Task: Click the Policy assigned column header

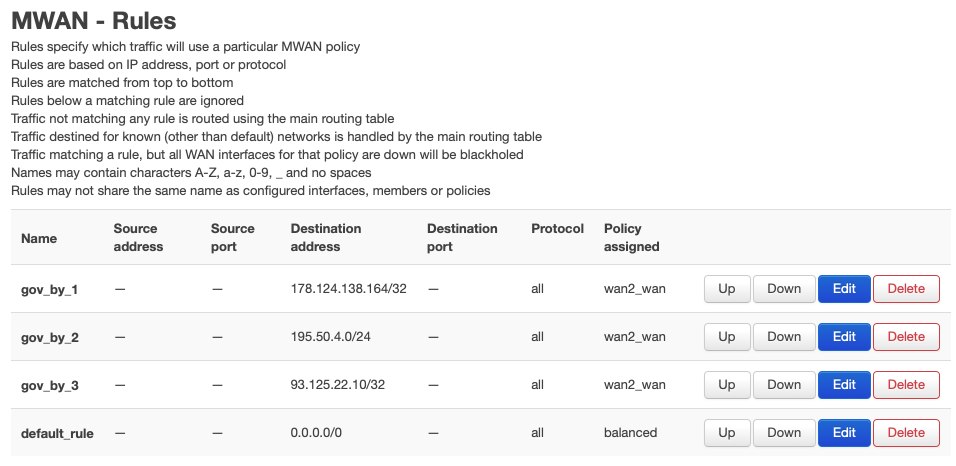Action: coord(632,237)
